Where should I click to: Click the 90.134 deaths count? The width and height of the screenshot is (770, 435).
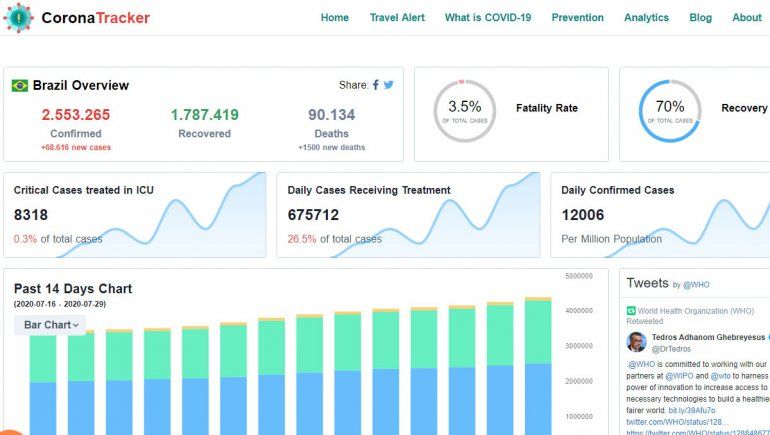click(331, 115)
